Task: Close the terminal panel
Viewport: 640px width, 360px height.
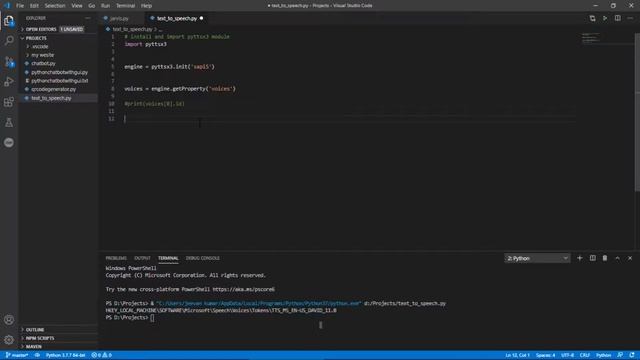Action: click(630, 258)
